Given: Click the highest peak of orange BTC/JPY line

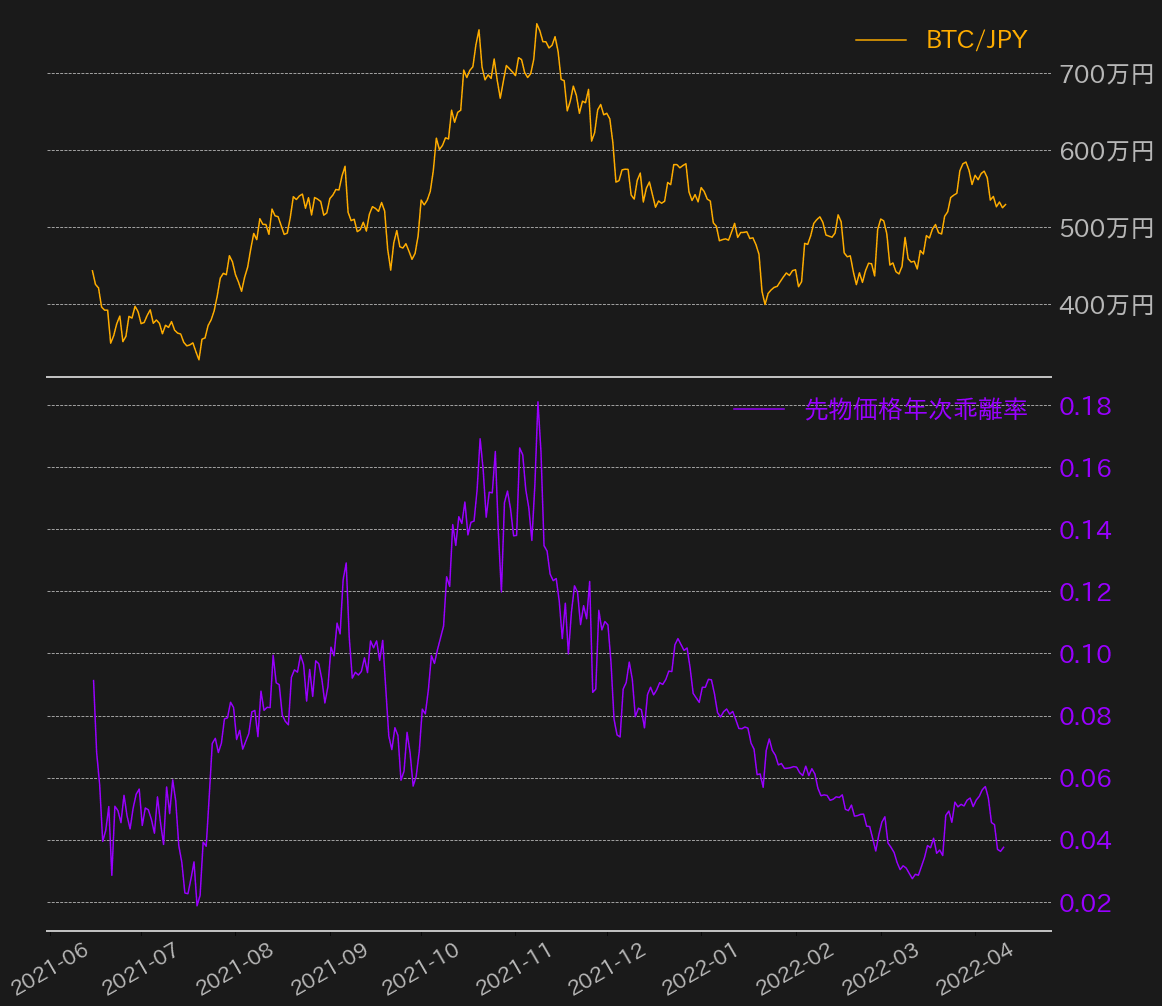Looking at the screenshot, I should [x=537, y=24].
